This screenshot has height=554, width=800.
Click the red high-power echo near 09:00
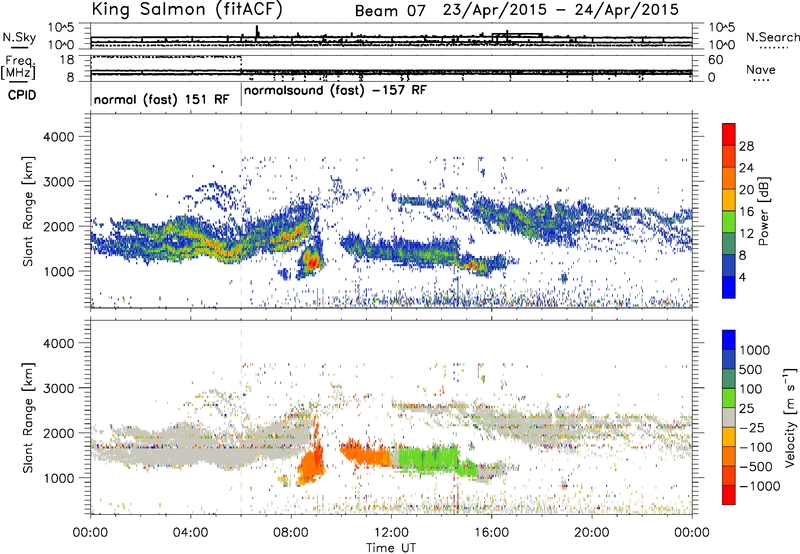[x=312, y=262]
